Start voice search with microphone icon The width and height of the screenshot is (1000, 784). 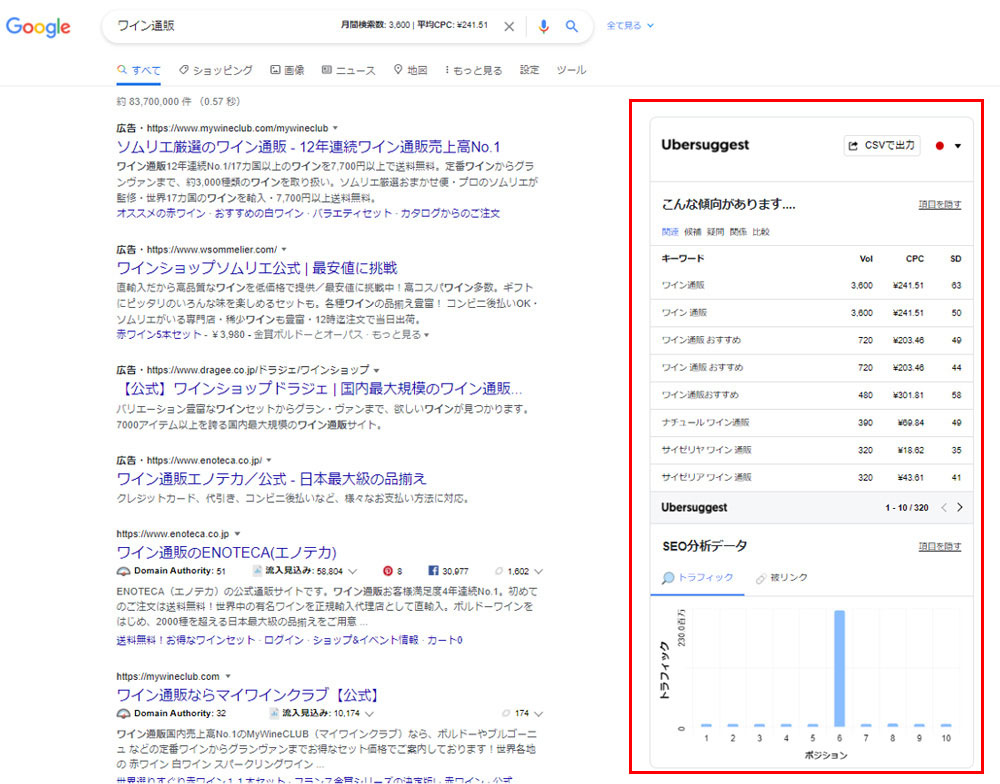click(x=543, y=26)
